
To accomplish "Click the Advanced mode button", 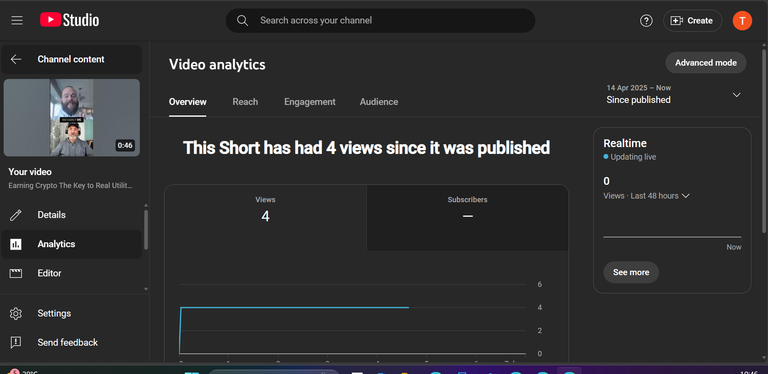I will (x=705, y=63).
